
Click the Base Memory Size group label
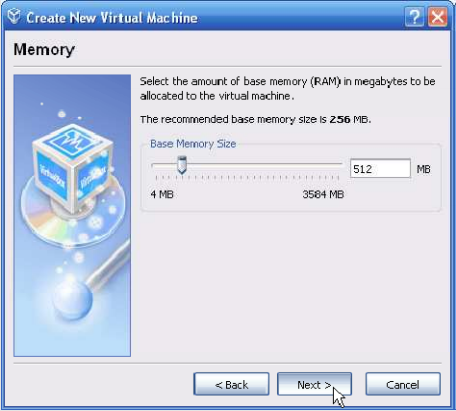point(193,144)
